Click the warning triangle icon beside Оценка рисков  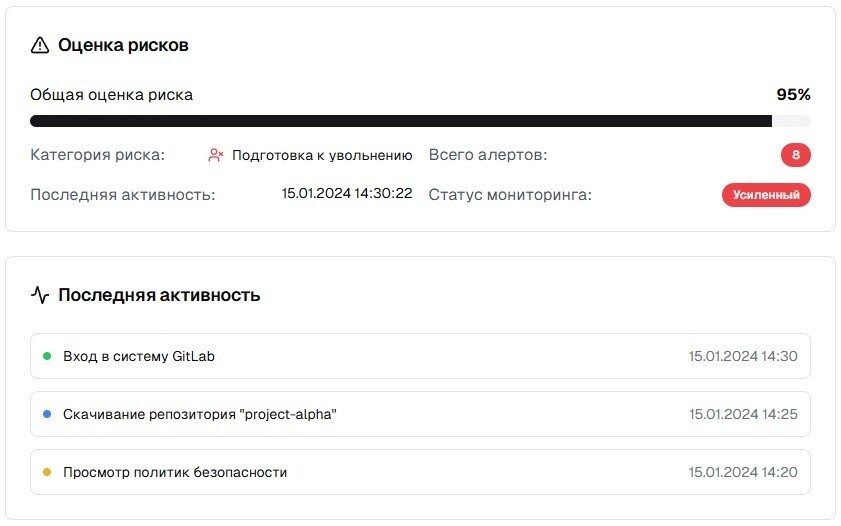pos(40,45)
